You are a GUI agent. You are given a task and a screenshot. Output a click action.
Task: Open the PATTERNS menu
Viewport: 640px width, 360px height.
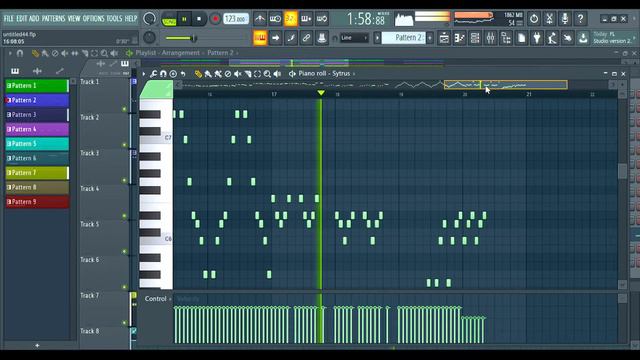(x=53, y=19)
